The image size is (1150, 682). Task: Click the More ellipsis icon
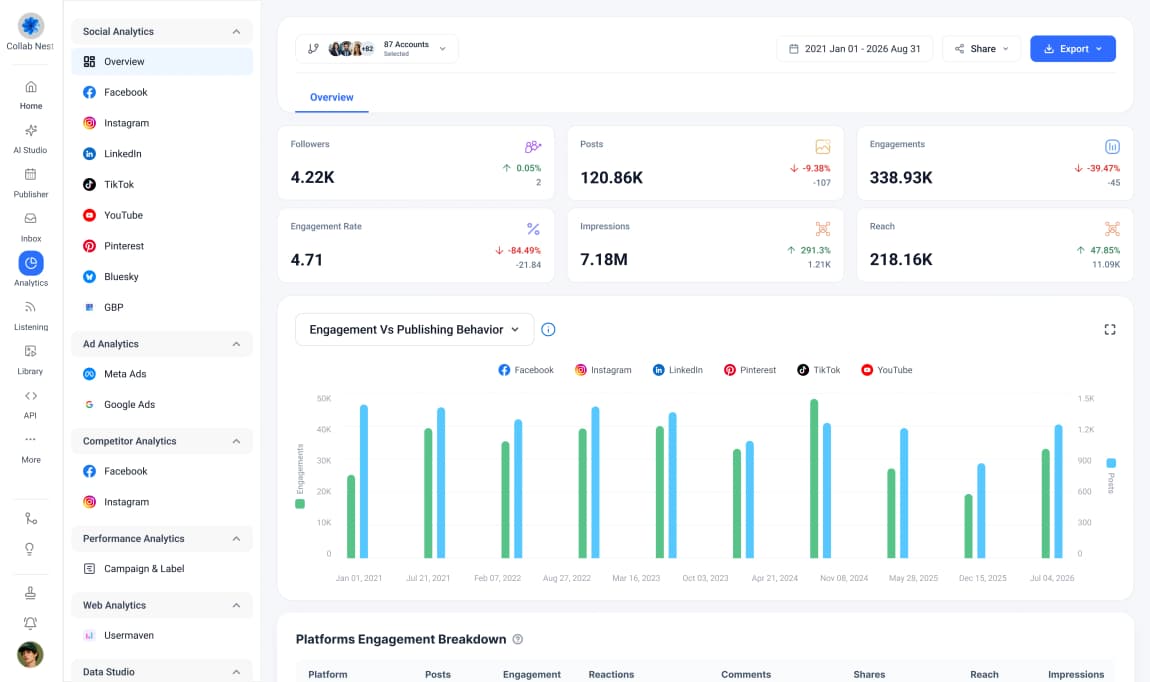point(31,439)
